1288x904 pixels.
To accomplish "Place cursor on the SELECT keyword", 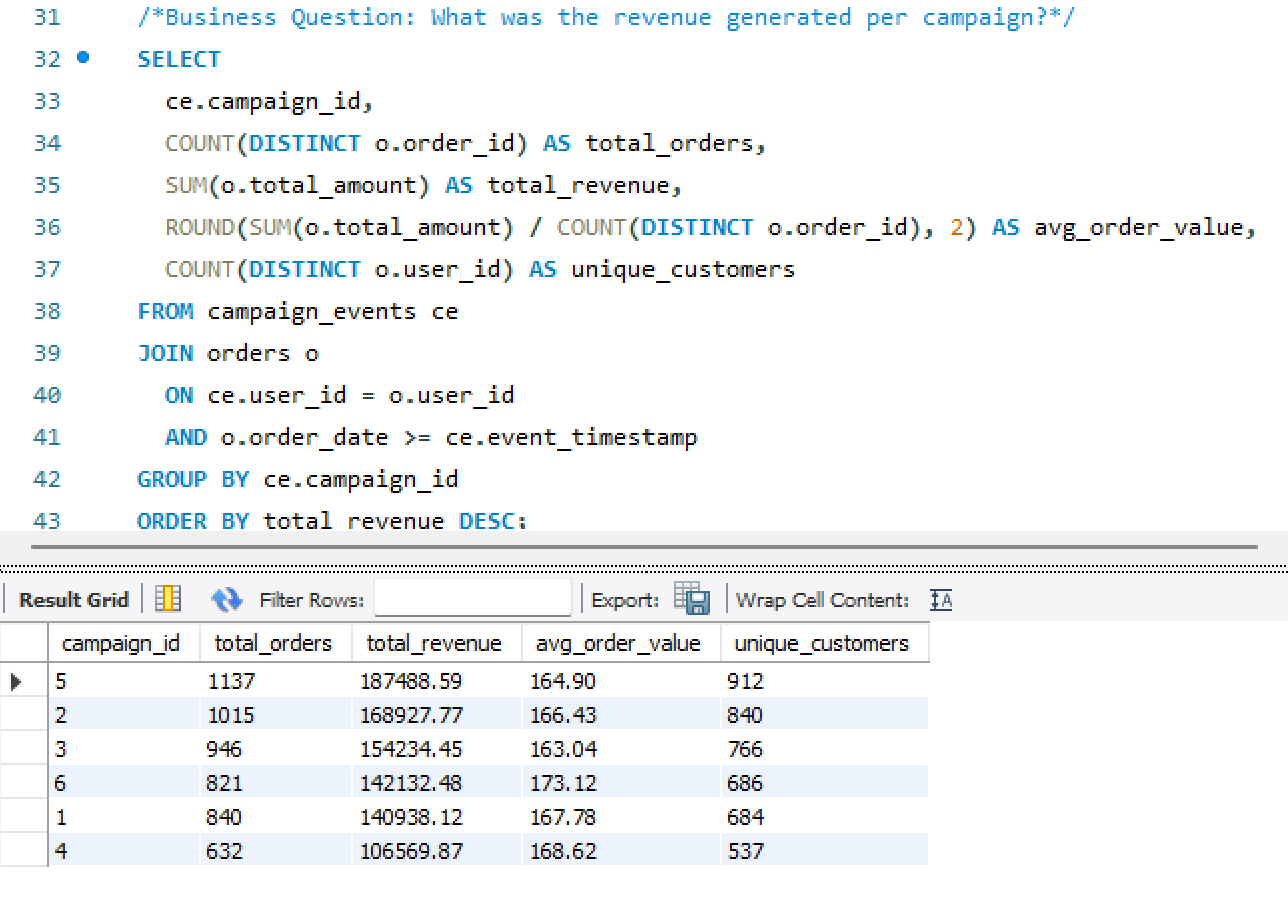I will pos(178,58).
